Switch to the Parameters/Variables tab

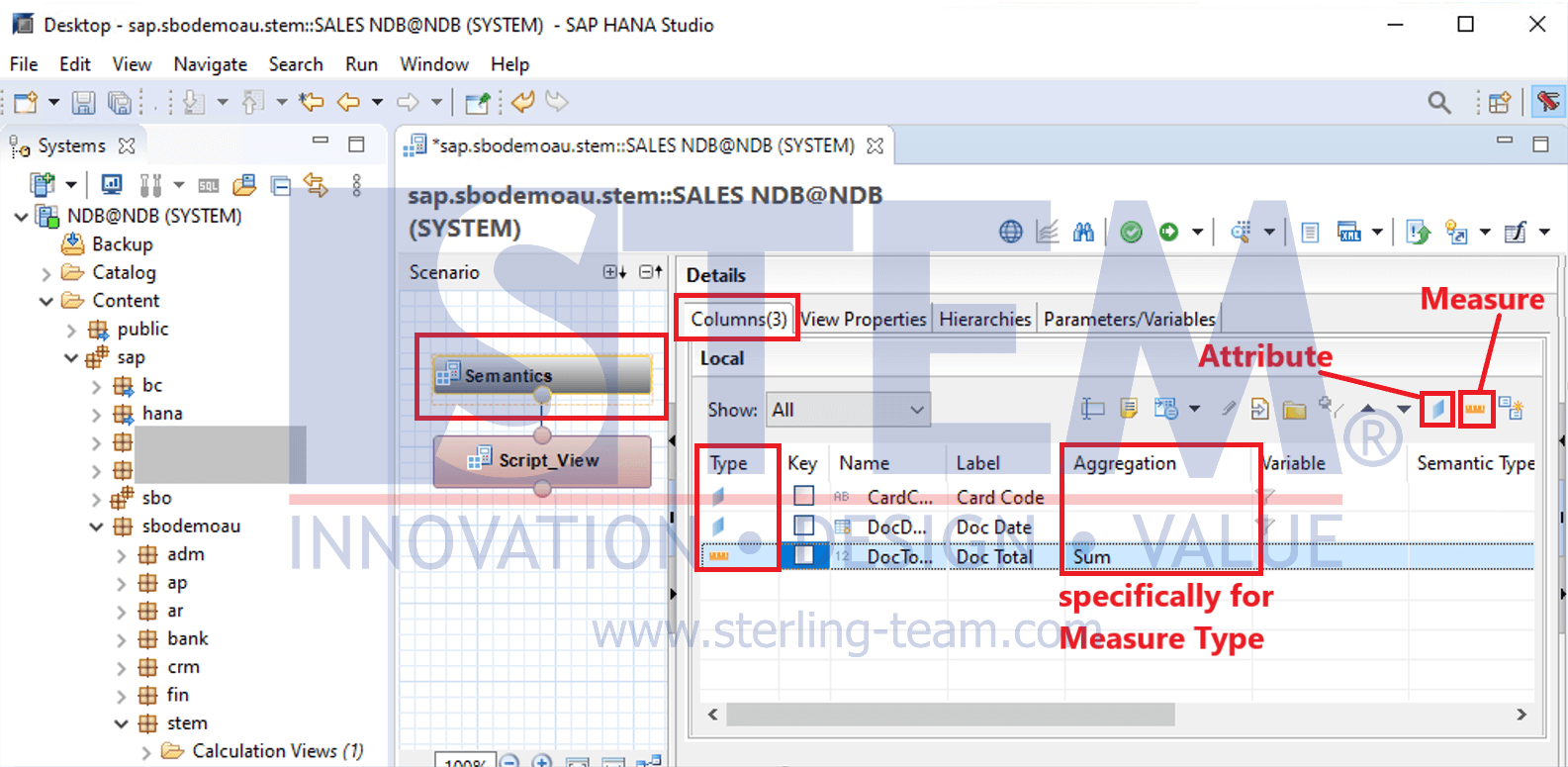pos(1129,319)
